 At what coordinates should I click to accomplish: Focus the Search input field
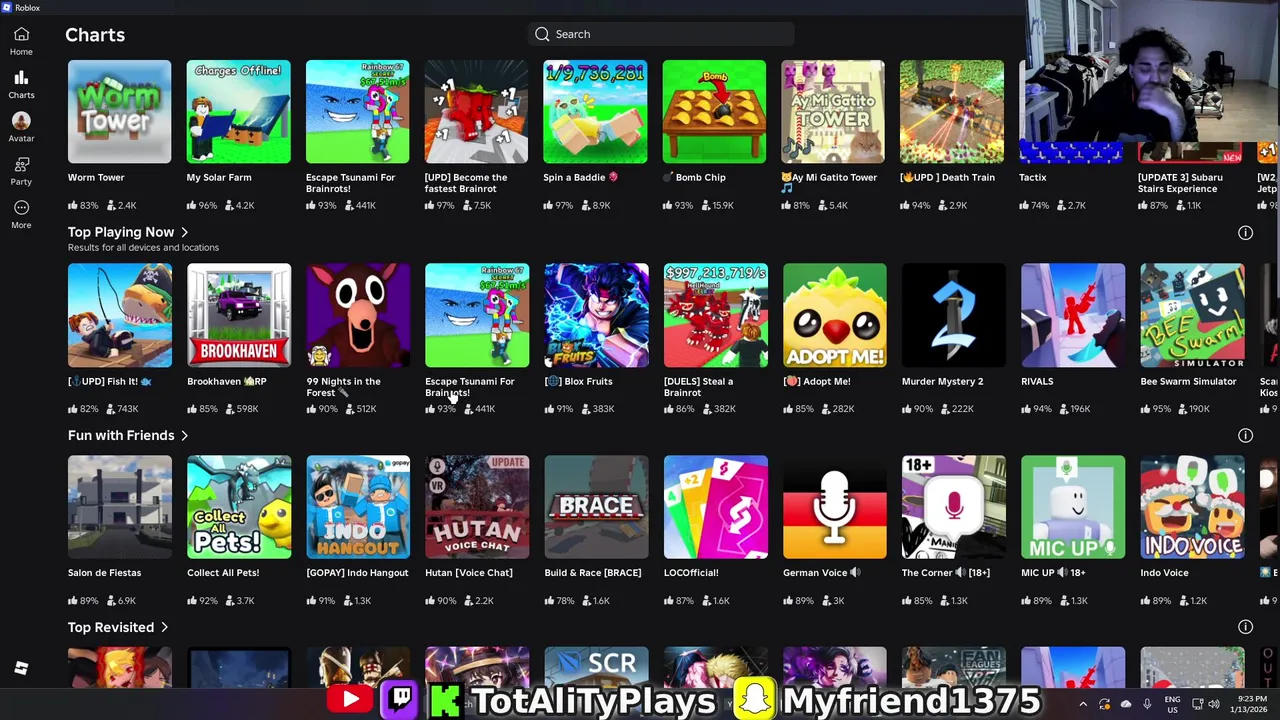pyautogui.click(x=661, y=34)
